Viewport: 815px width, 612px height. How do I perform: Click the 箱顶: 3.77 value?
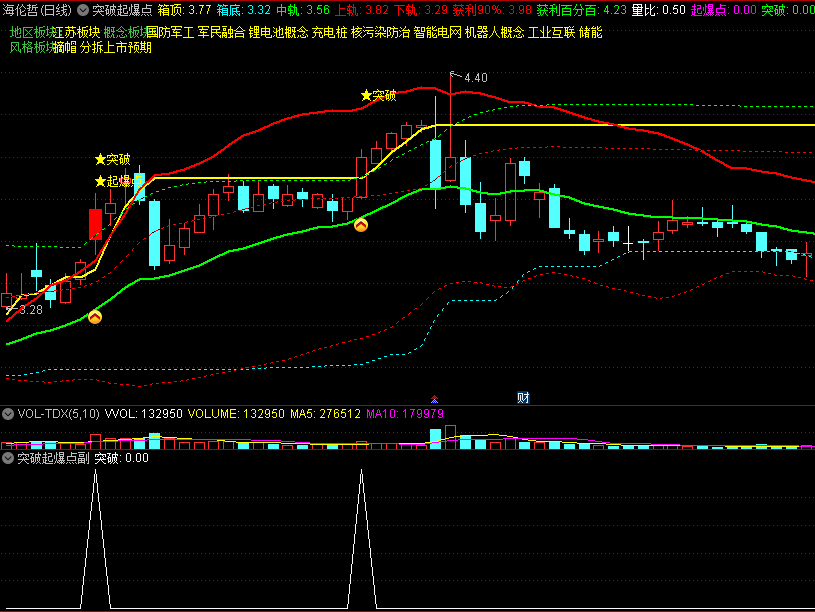(x=184, y=10)
